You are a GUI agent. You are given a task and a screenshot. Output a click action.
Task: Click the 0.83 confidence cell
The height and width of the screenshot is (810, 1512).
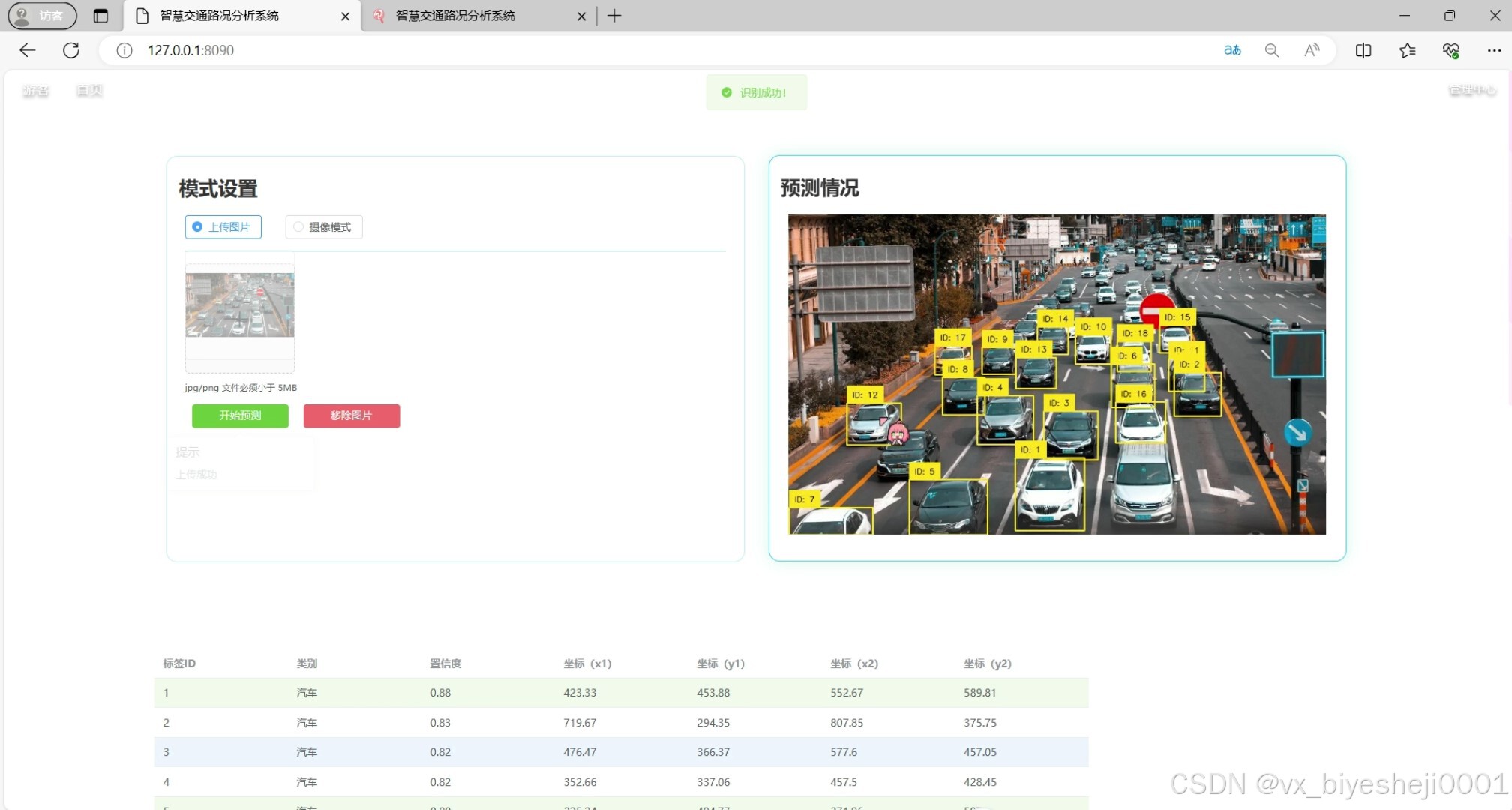click(x=440, y=723)
